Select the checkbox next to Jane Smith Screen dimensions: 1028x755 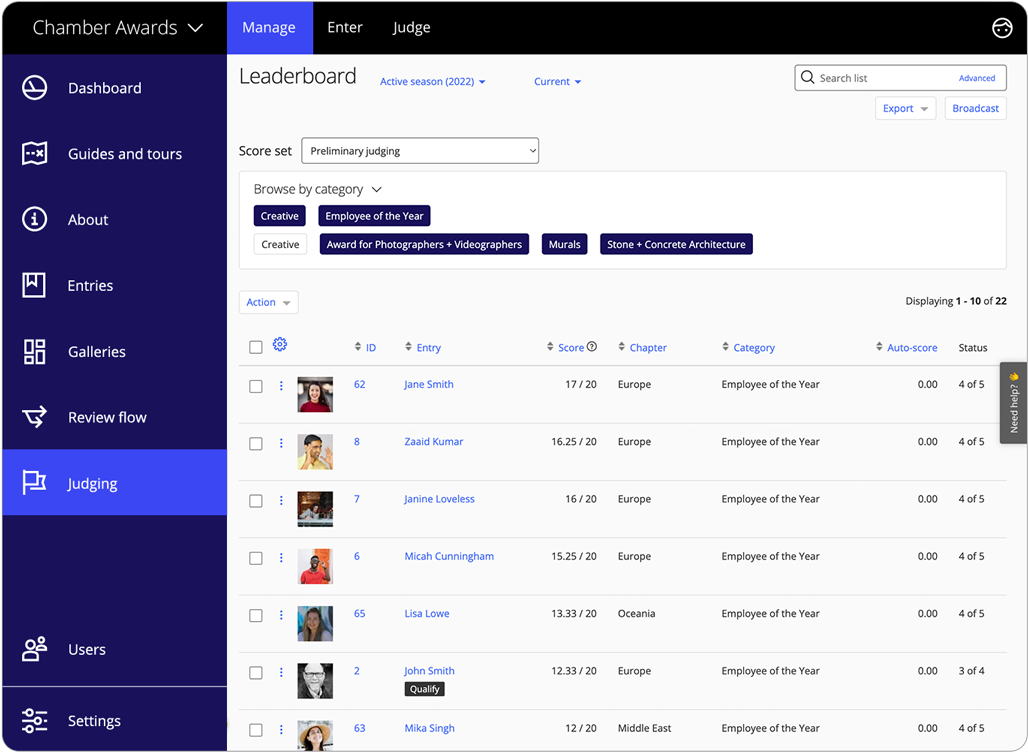click(x=255, y=385)
